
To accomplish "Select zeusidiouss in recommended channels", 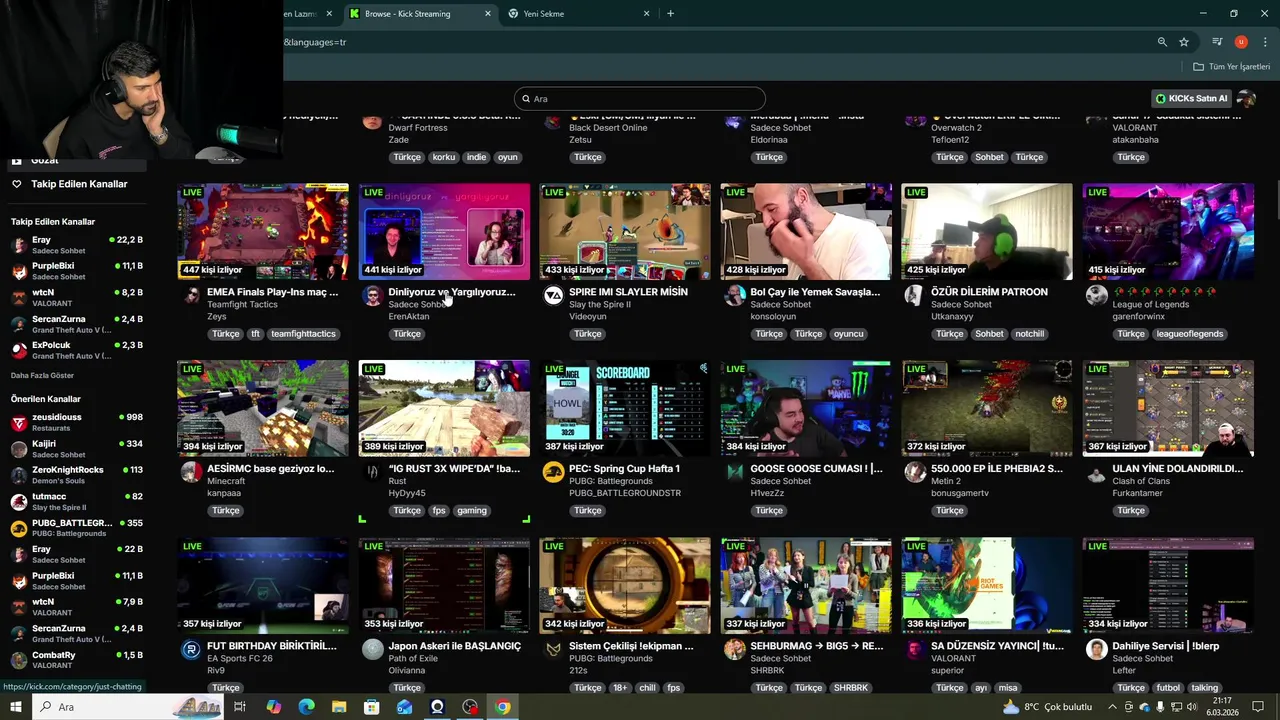I will click(x=75, y=422).
